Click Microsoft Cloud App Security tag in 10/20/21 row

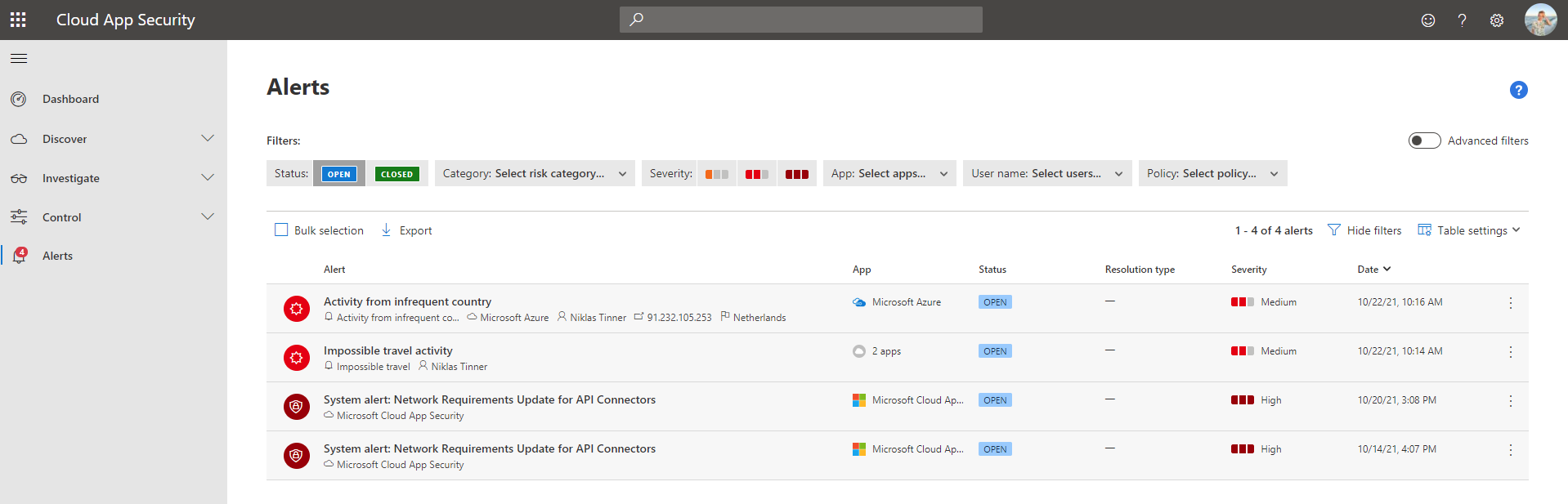401,416
